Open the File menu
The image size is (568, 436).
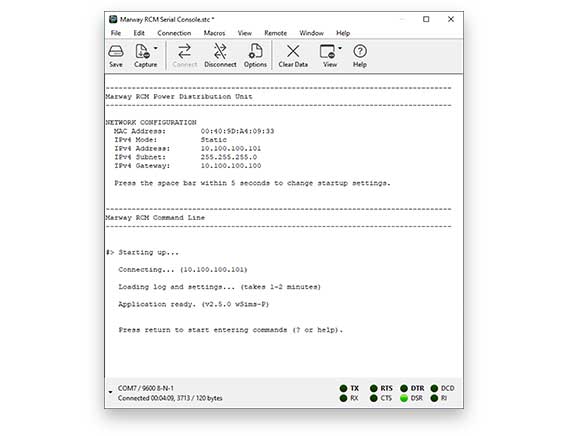point(116,33)
